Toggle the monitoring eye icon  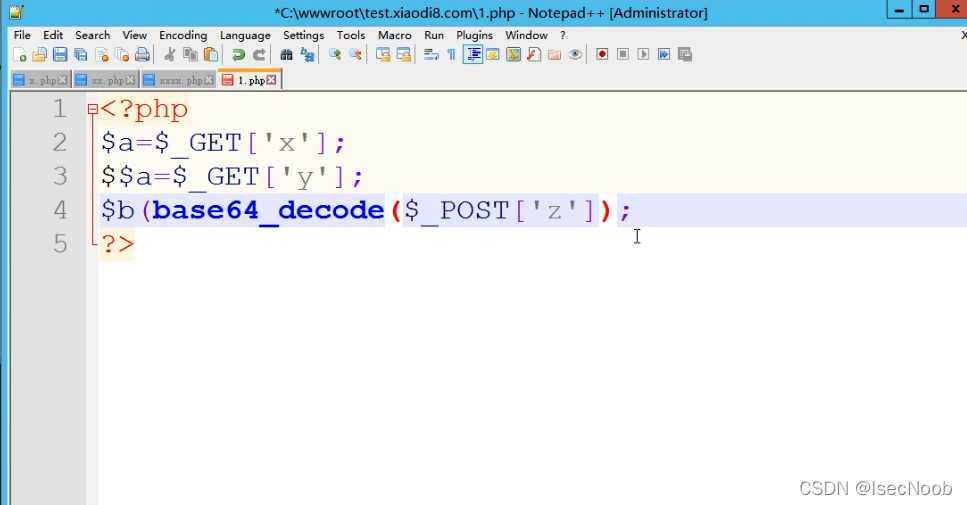tap(575, 55)
